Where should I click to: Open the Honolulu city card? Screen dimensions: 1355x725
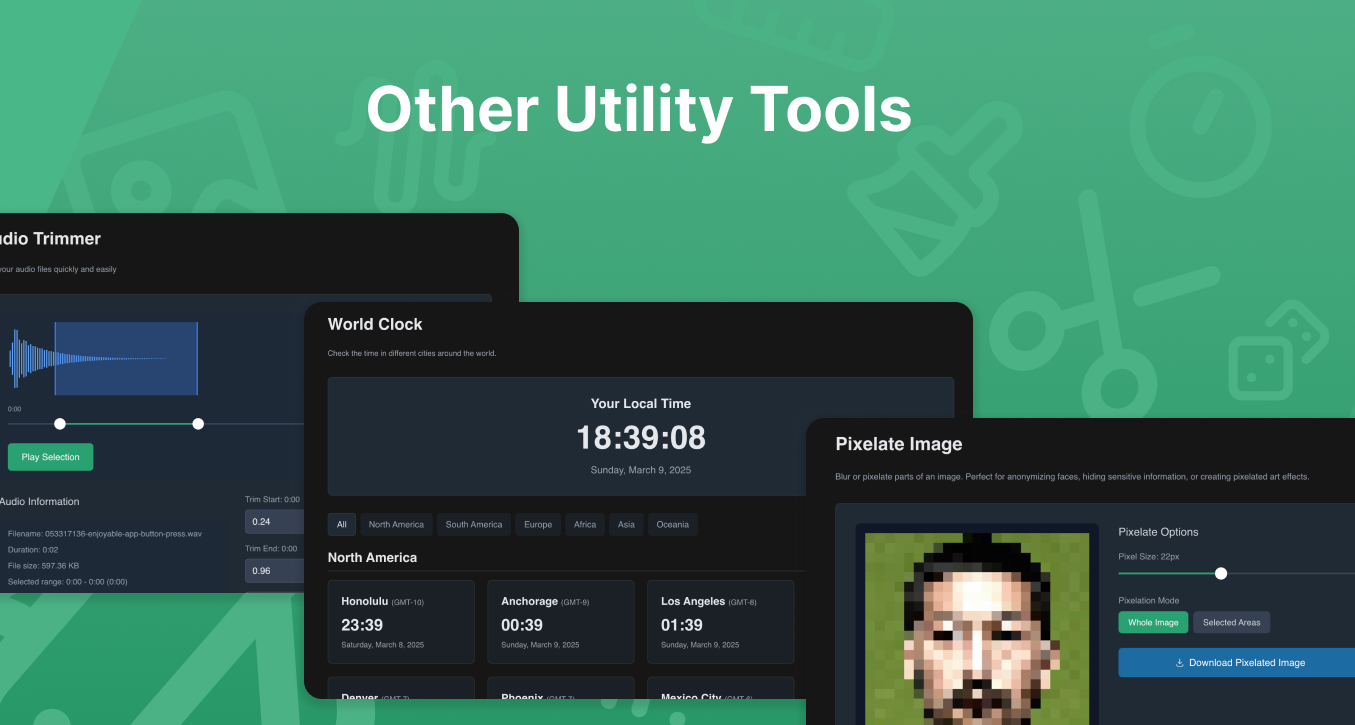click(x=401, y=622)
